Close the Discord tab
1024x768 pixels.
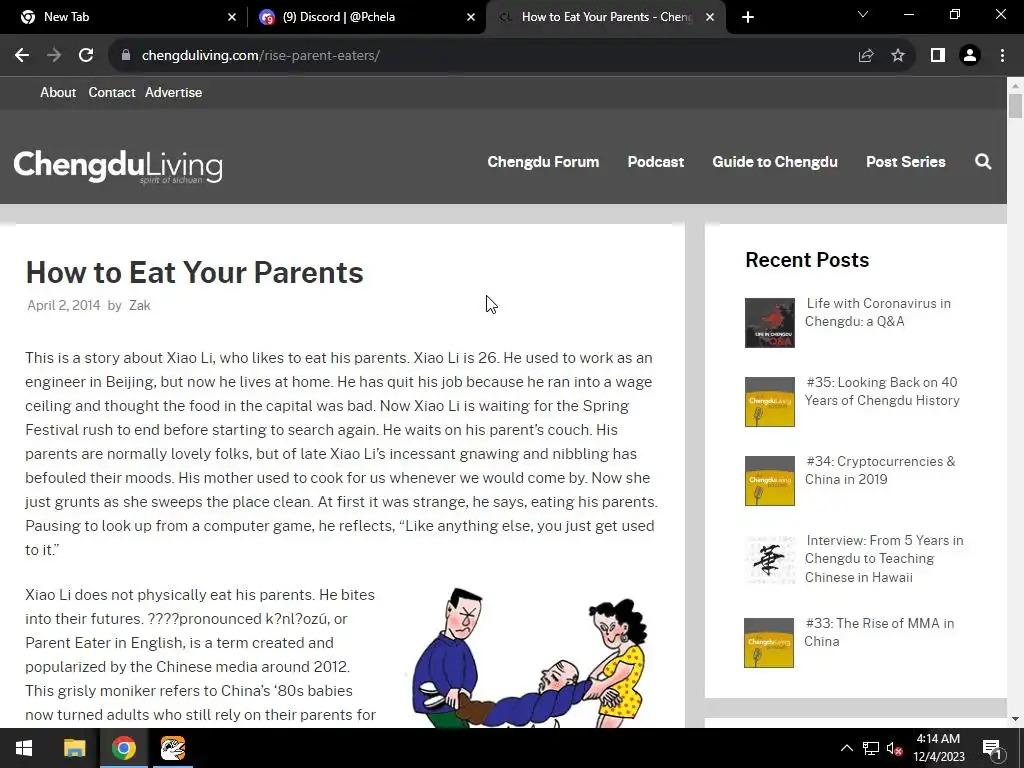click(x=471, y=17)
